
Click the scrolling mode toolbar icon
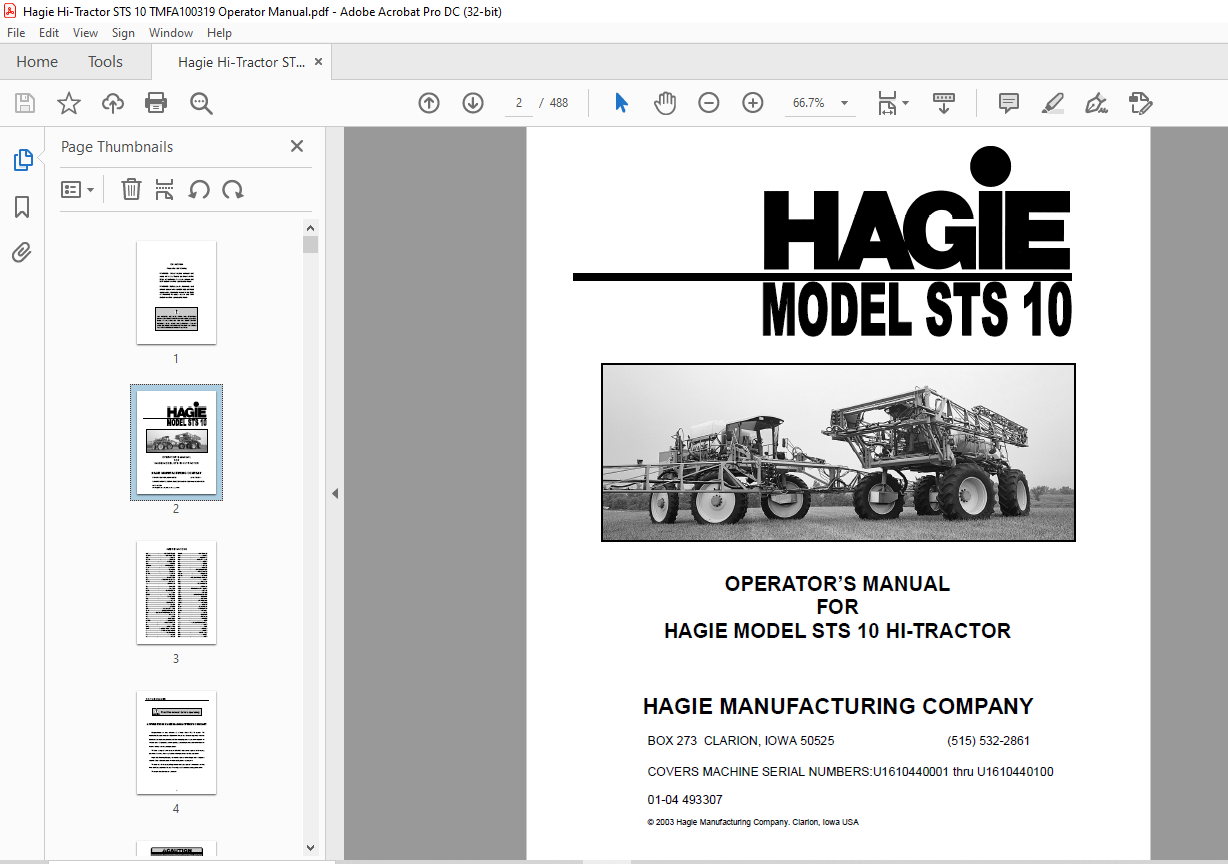tap(944, 103)
